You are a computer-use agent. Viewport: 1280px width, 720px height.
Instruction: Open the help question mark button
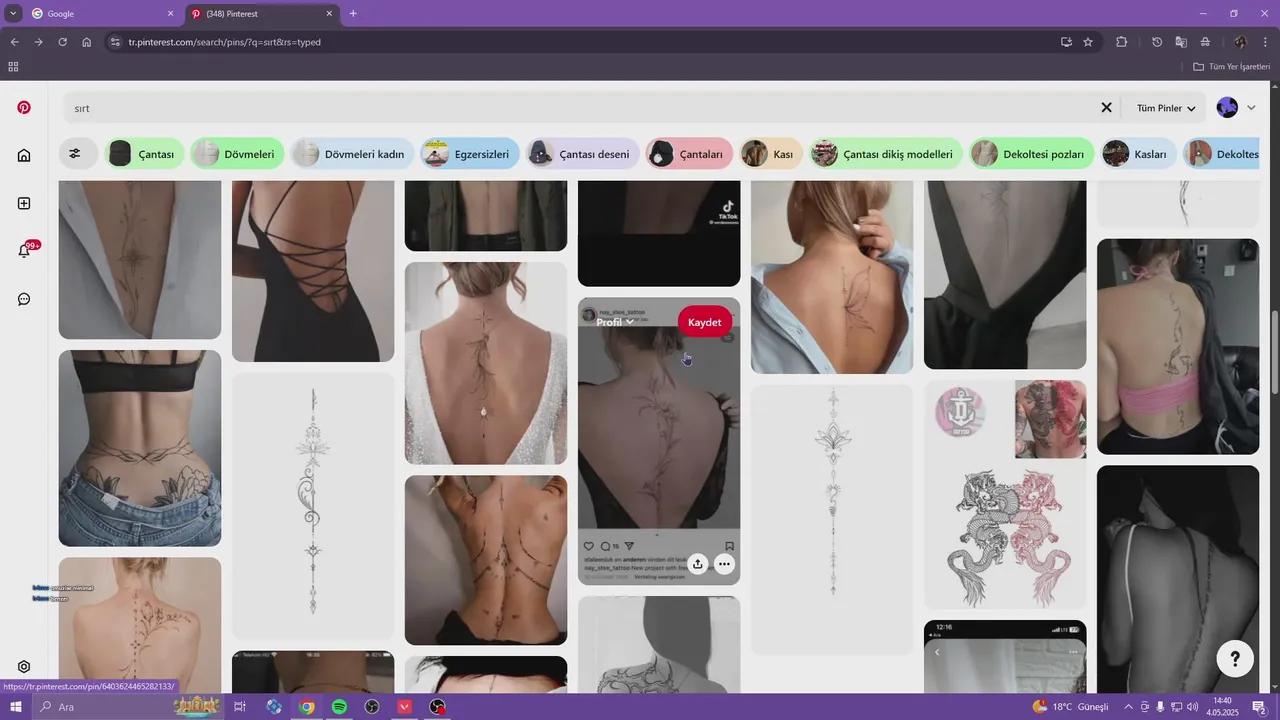(1235, 658)
